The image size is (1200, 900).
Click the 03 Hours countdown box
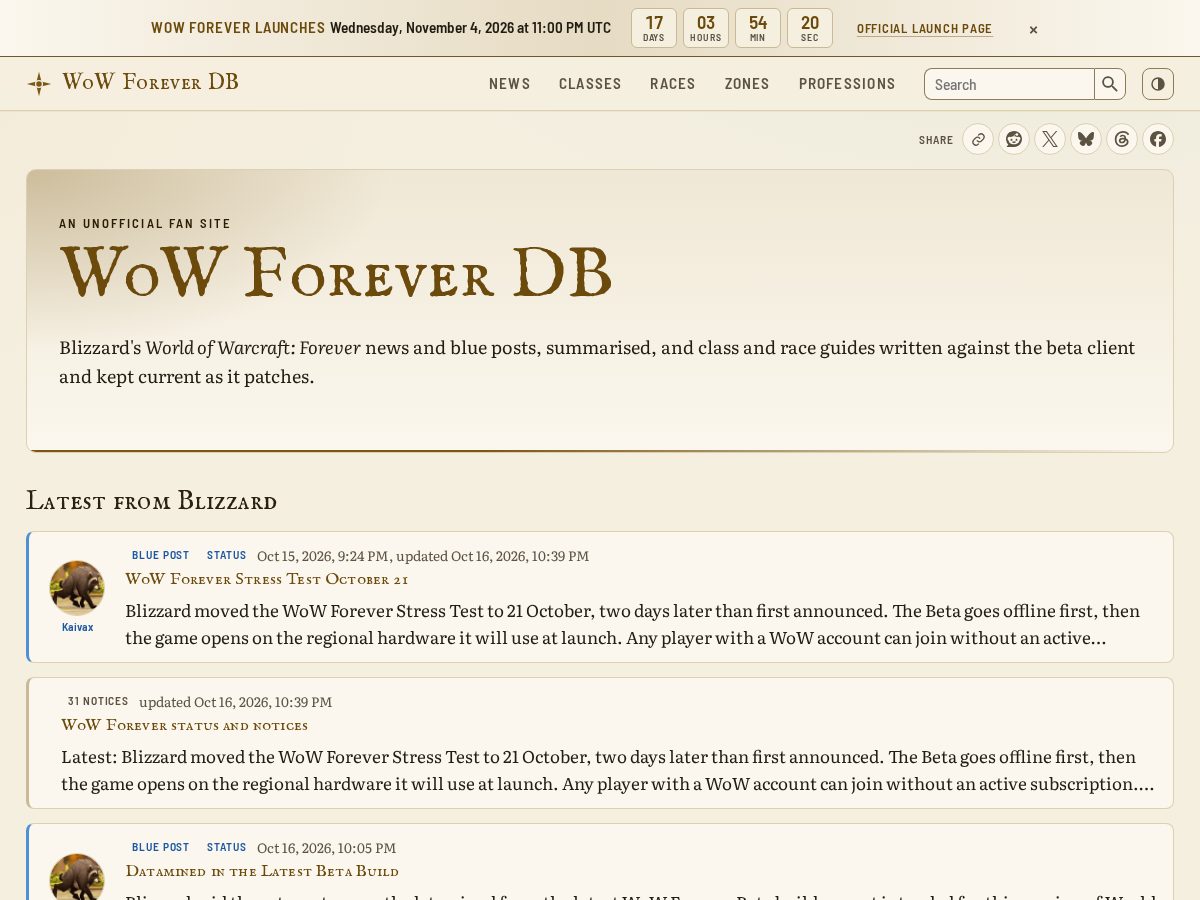point(706,28)
